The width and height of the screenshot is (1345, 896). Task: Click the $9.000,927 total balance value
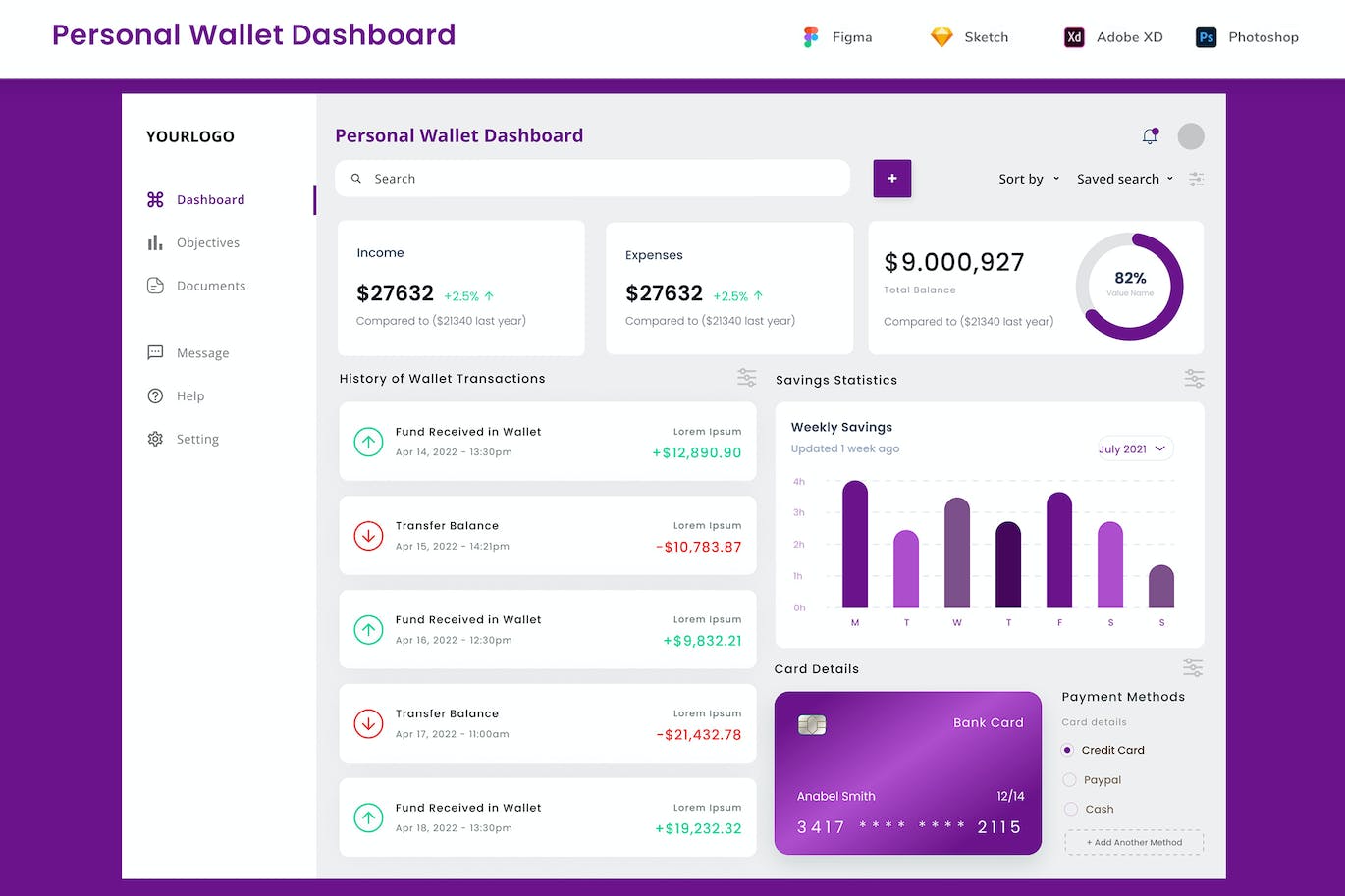(x=954, y=262)
